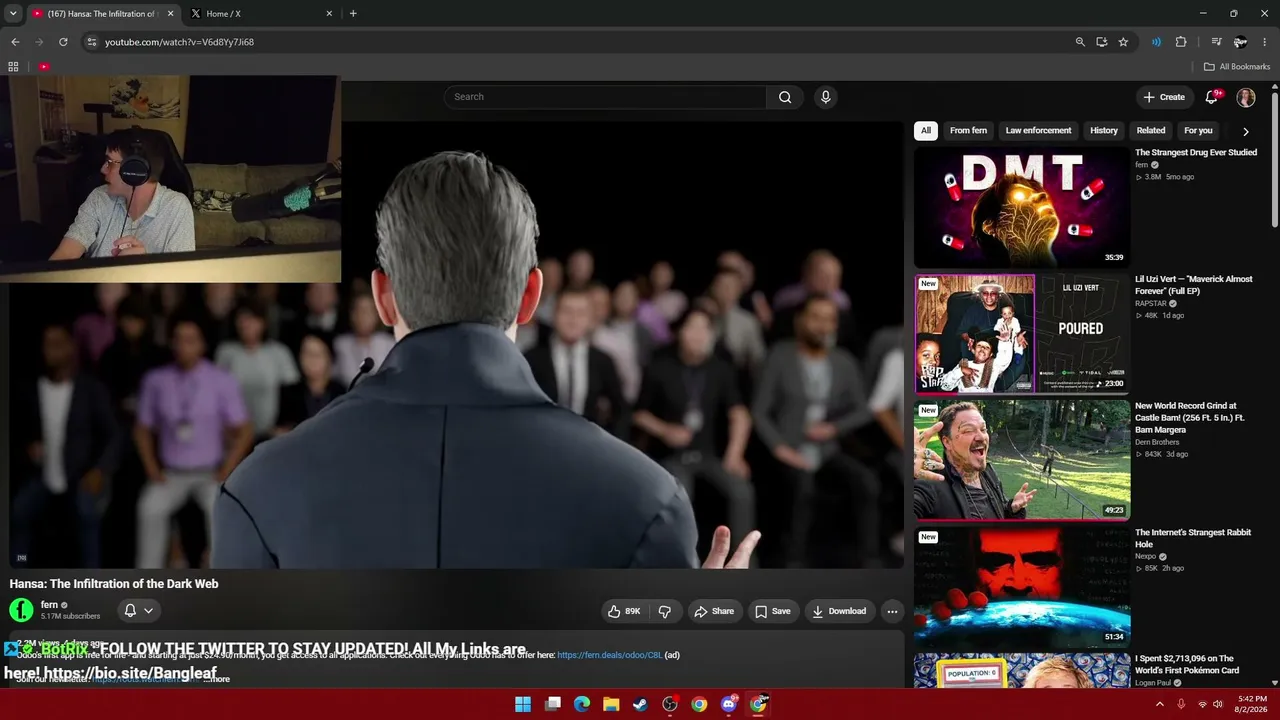Open the volume control in system tray
The height and width of the screenshot is (720, 1280).
1217,704
